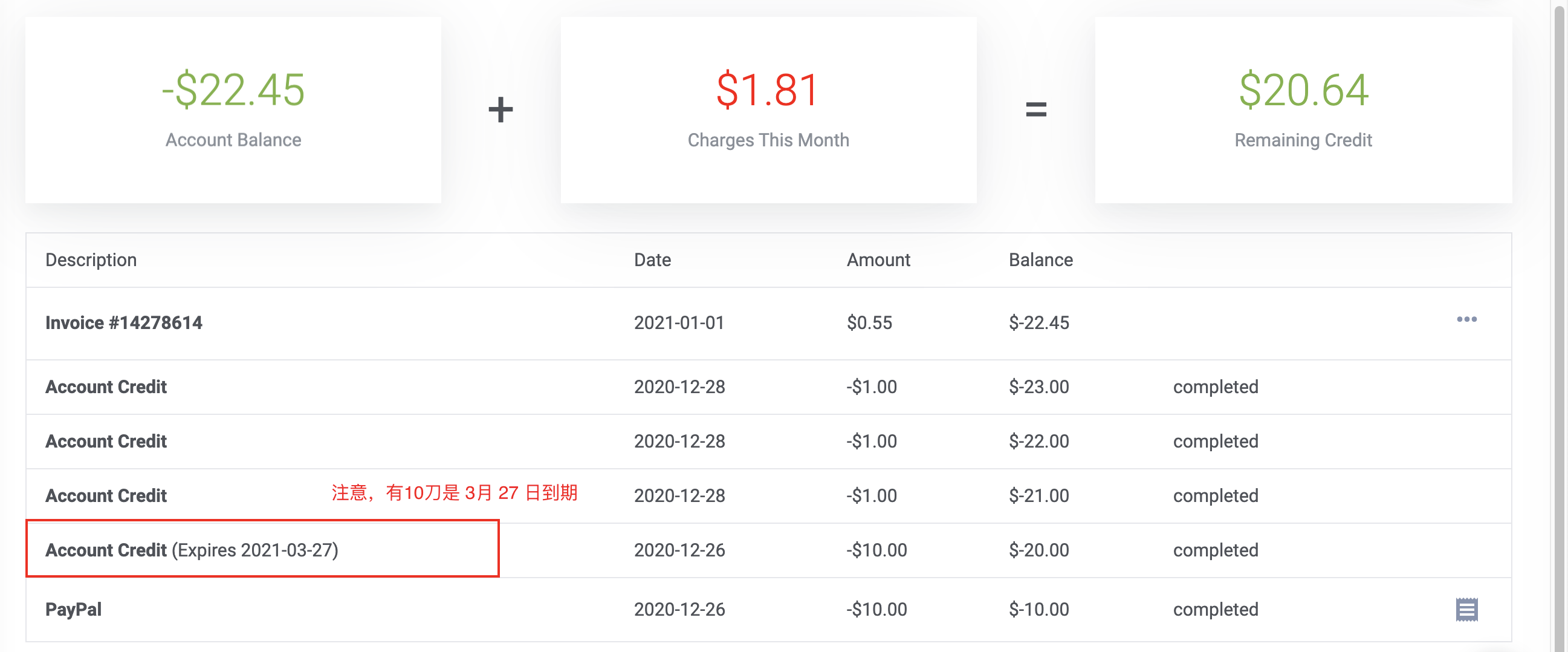Image resolution: width=1568 pixels, height=652 pixels.
Task: Select the Account Credit row with $-21.00 balance
Action: coord(106,496)
